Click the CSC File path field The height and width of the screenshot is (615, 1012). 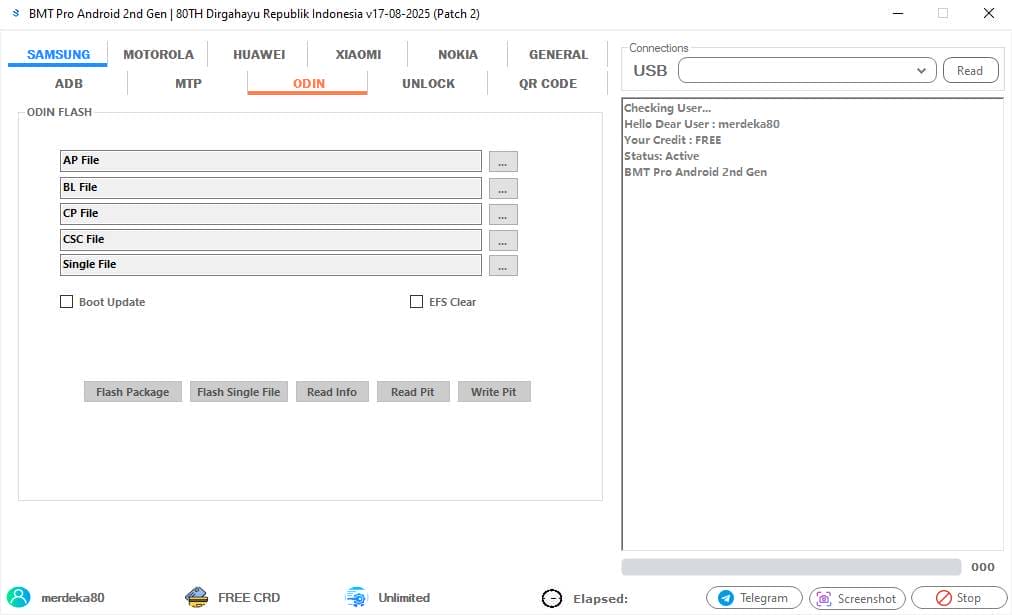point(270,239)
